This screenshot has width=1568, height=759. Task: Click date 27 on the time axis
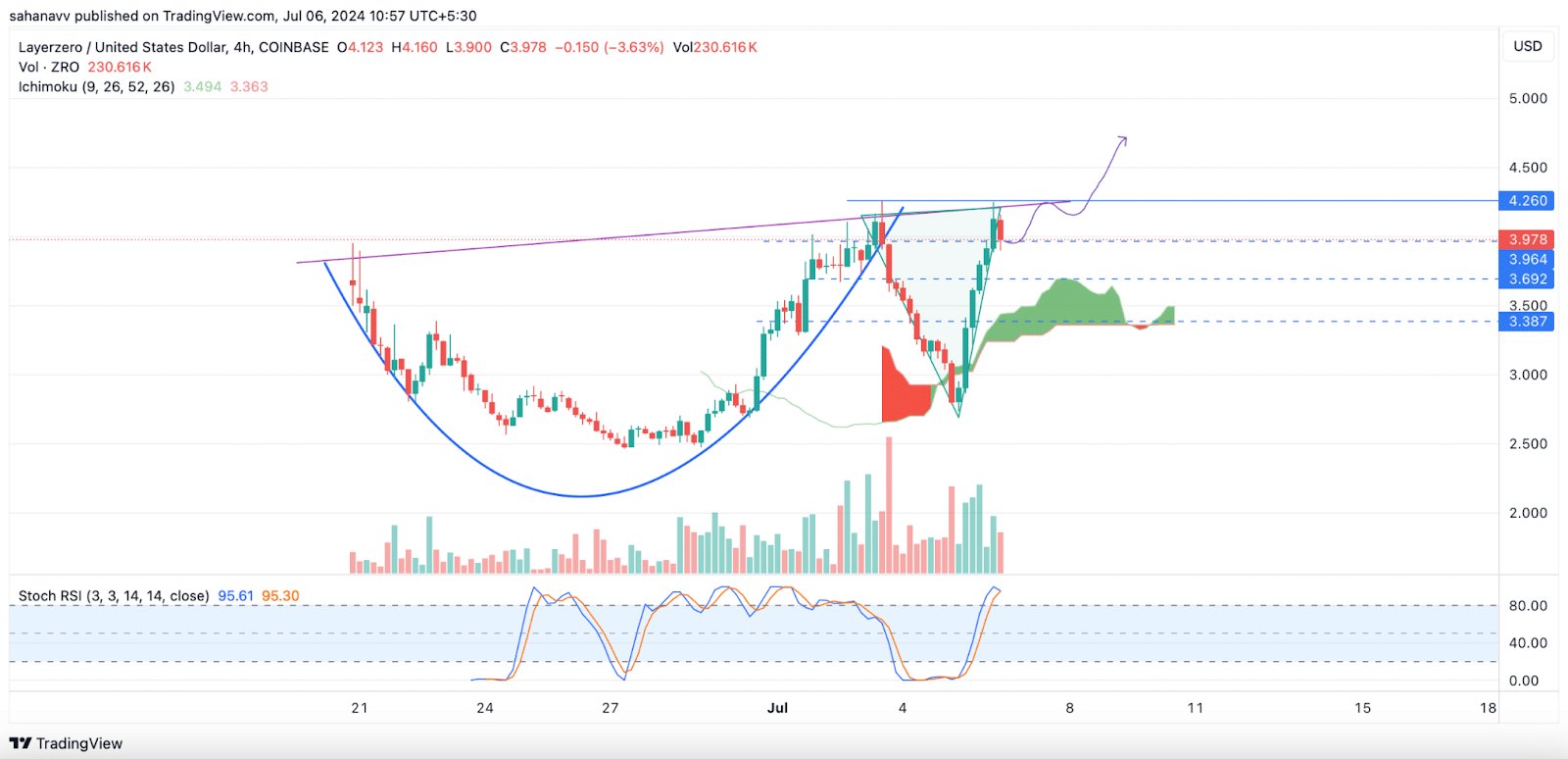[611, 708]
